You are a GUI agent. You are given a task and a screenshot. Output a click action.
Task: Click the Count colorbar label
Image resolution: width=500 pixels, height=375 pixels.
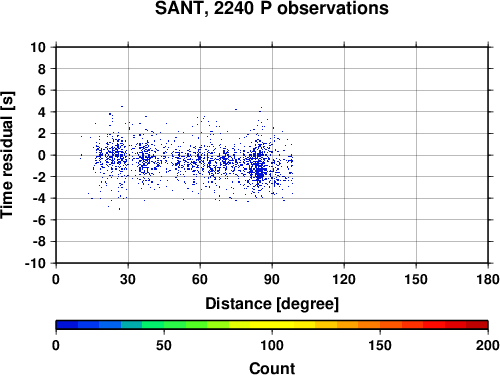pyautogui.click(x=272, y=368)
